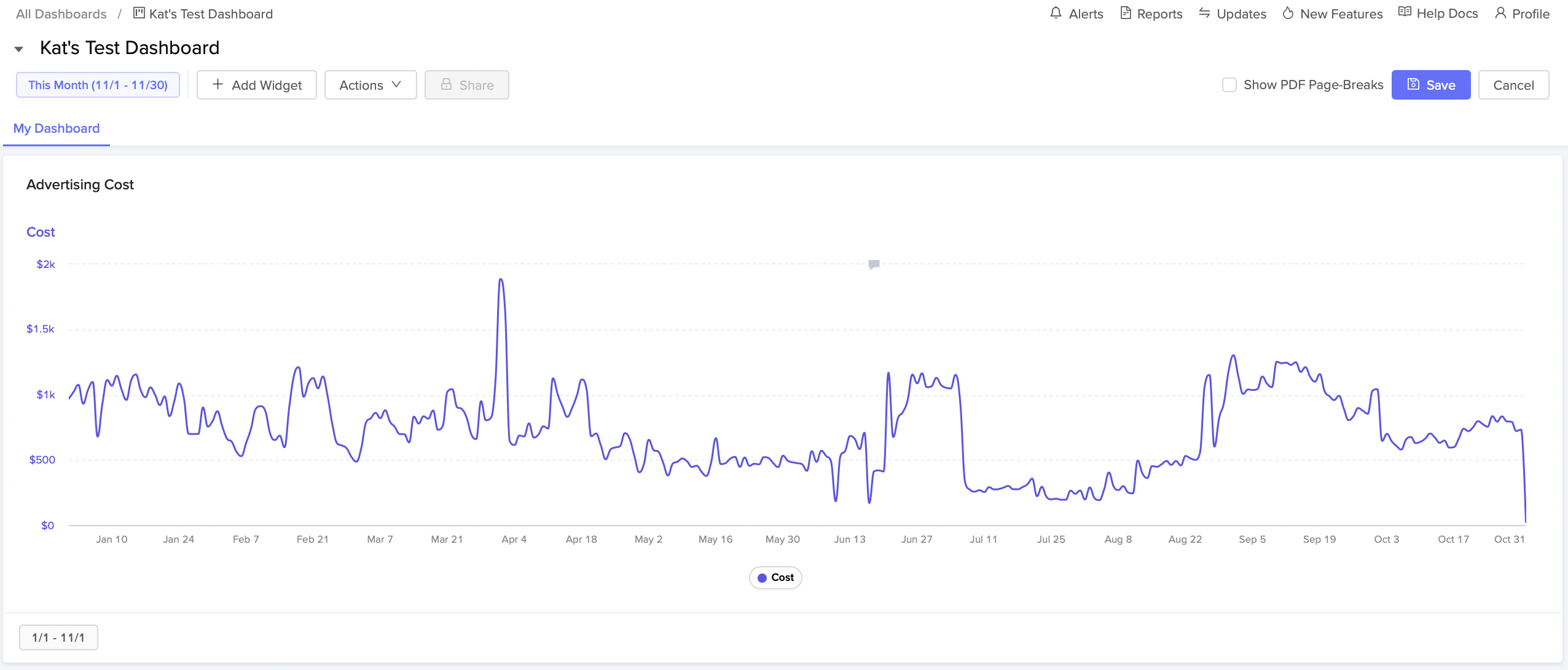This screenshot has width=1568, height=670.
Task: Toggle the Cost series legend
Action: pos(775,578)
